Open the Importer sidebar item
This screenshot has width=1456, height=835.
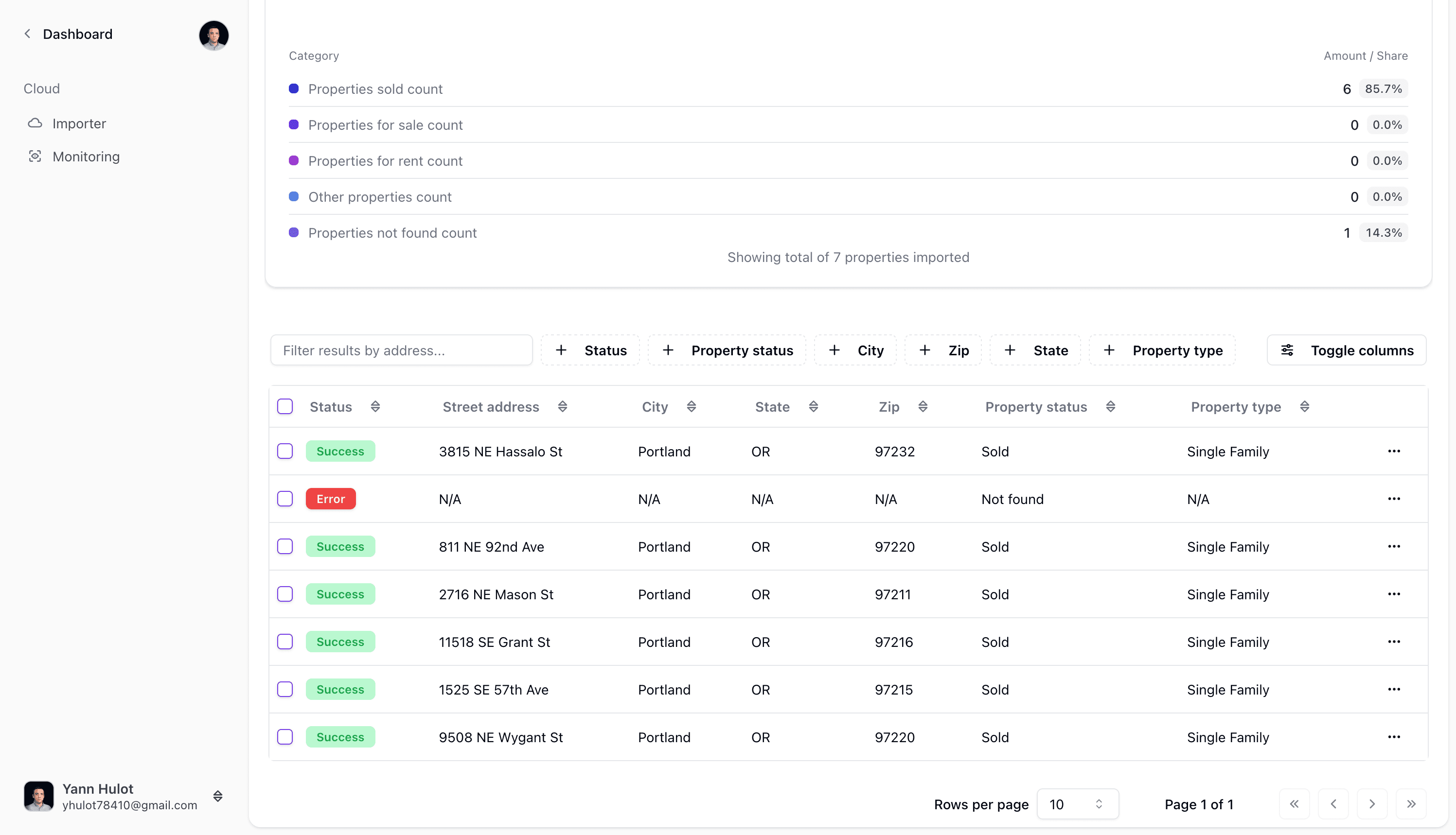click(79, 123)
